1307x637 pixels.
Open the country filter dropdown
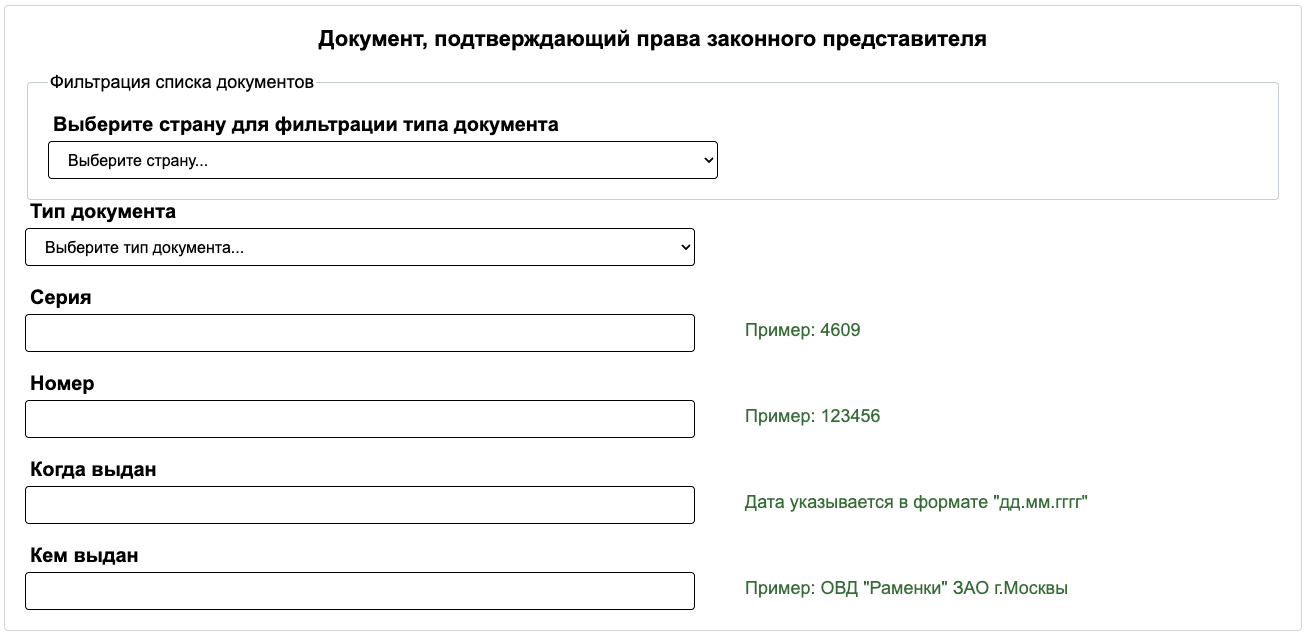[x=382, y=160]
